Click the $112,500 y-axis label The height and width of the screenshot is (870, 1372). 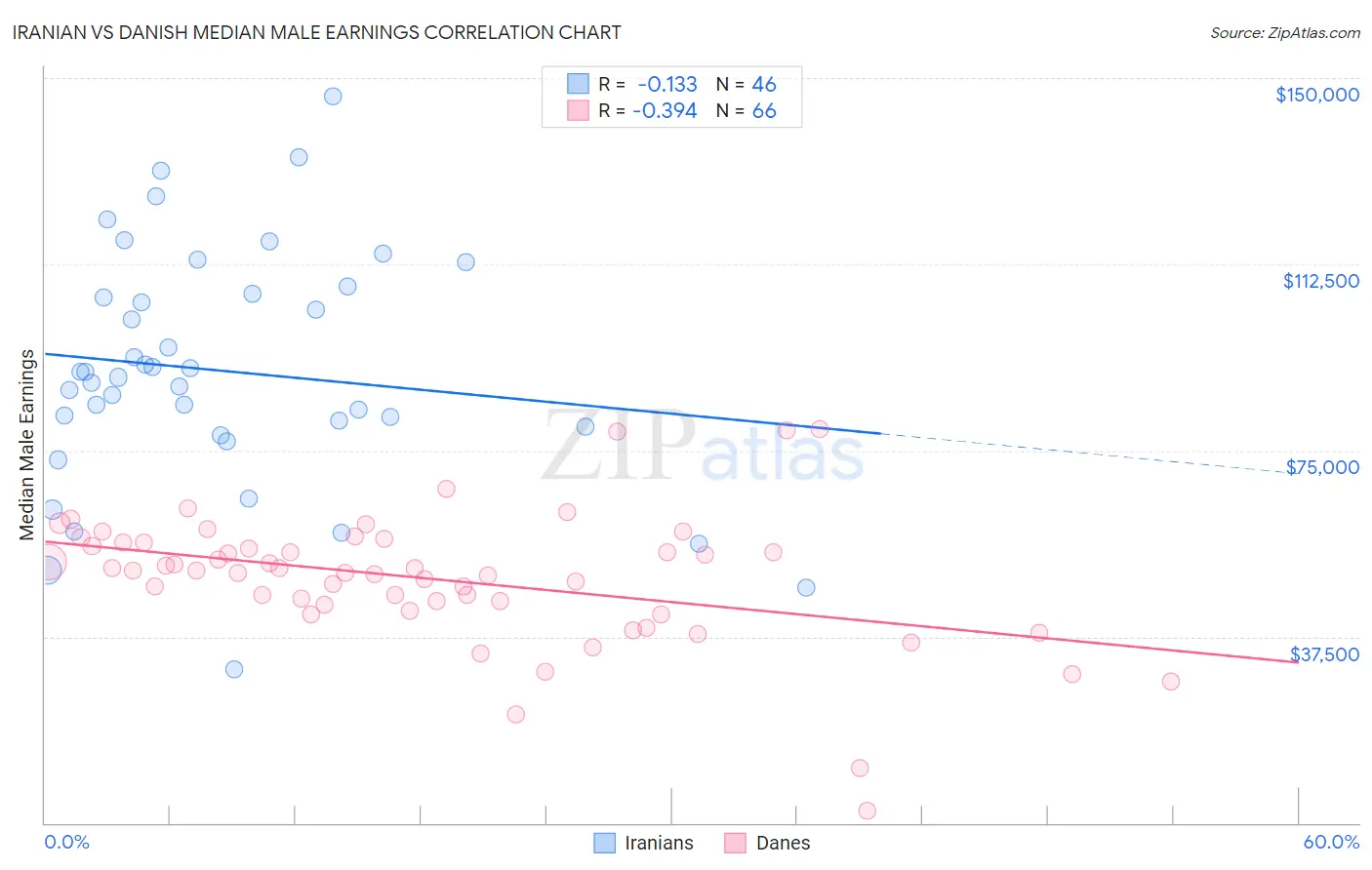1320,281
